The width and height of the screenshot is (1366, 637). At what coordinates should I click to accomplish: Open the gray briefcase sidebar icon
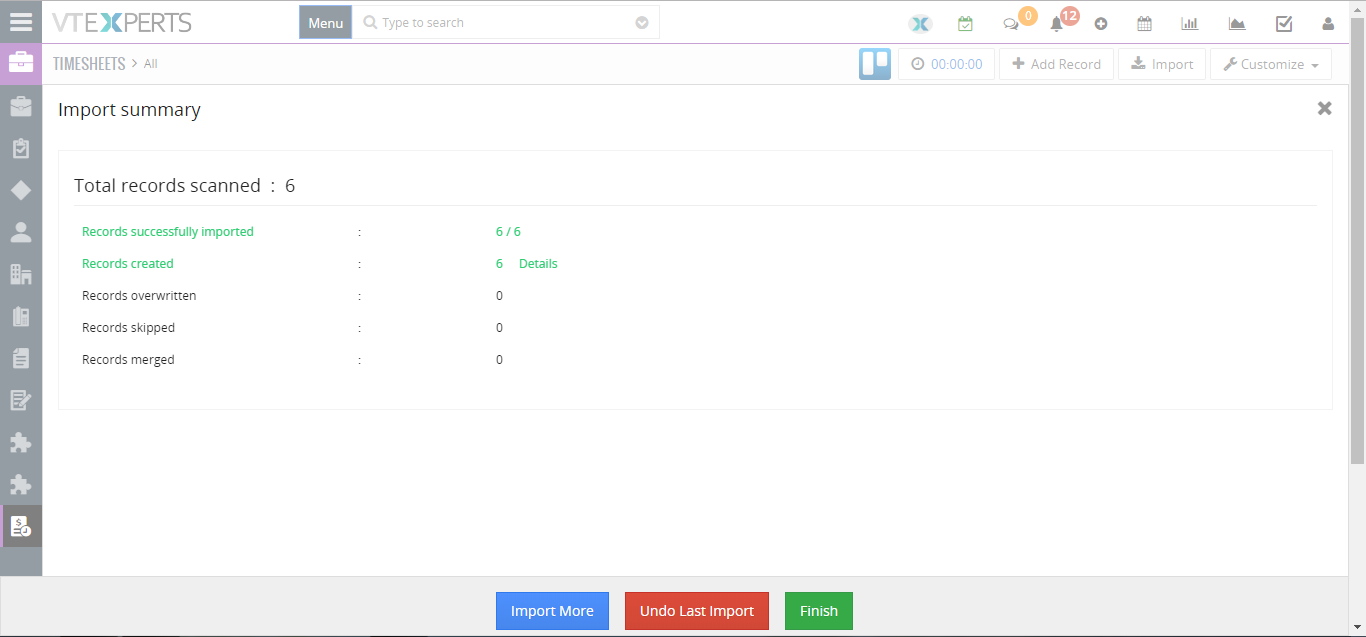point(21,106)
